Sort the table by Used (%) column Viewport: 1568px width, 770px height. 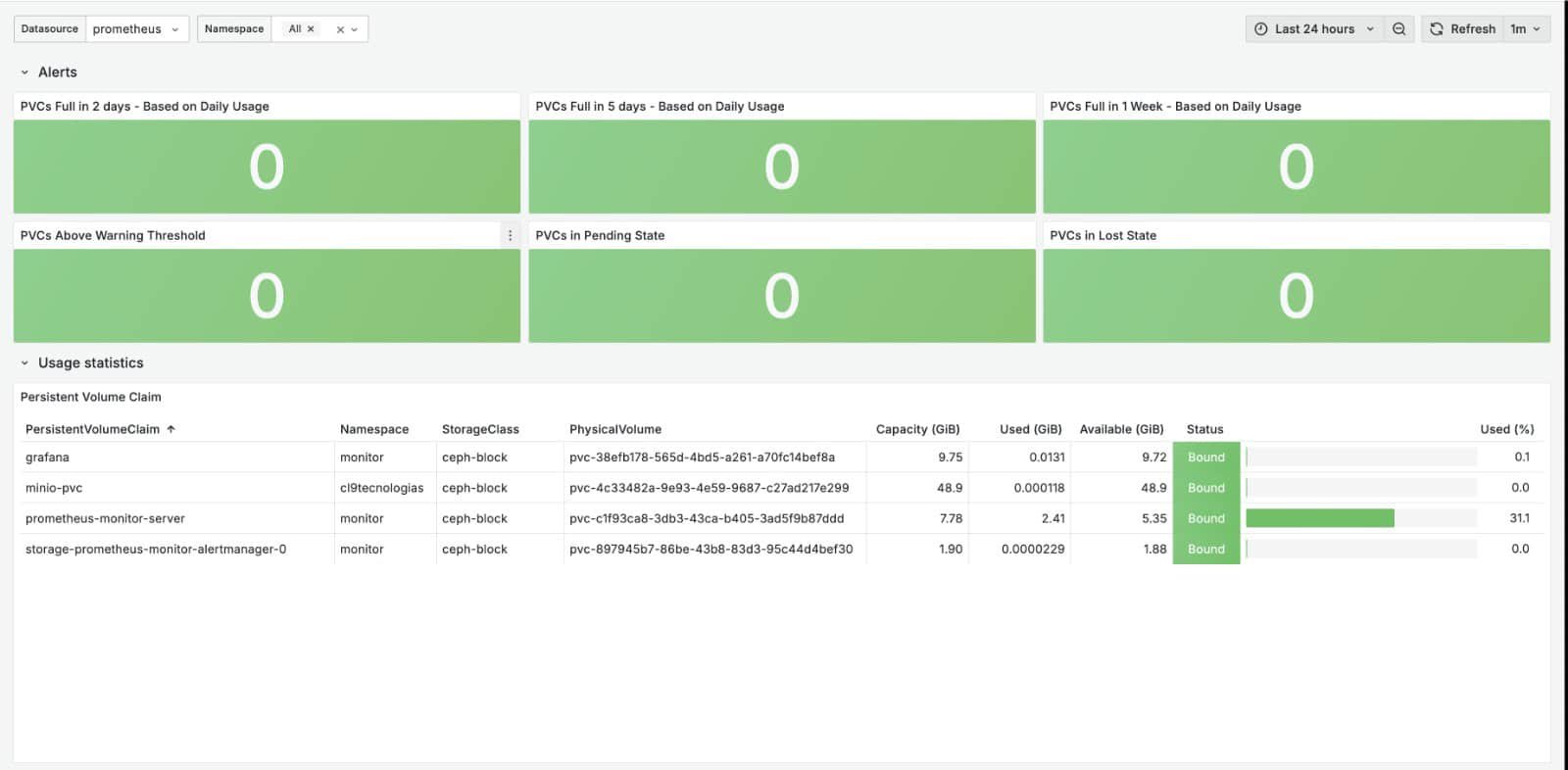tap(1506, 429)
